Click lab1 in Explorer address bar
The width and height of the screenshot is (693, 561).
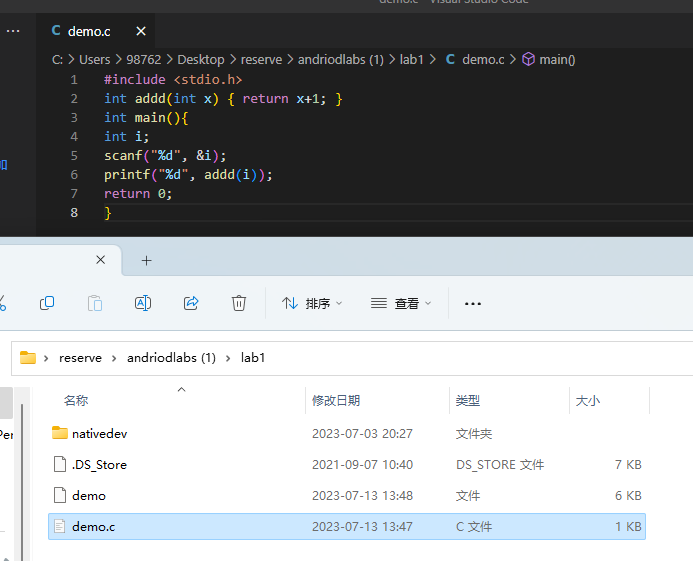pyautogui.click(x=253, y=358)
